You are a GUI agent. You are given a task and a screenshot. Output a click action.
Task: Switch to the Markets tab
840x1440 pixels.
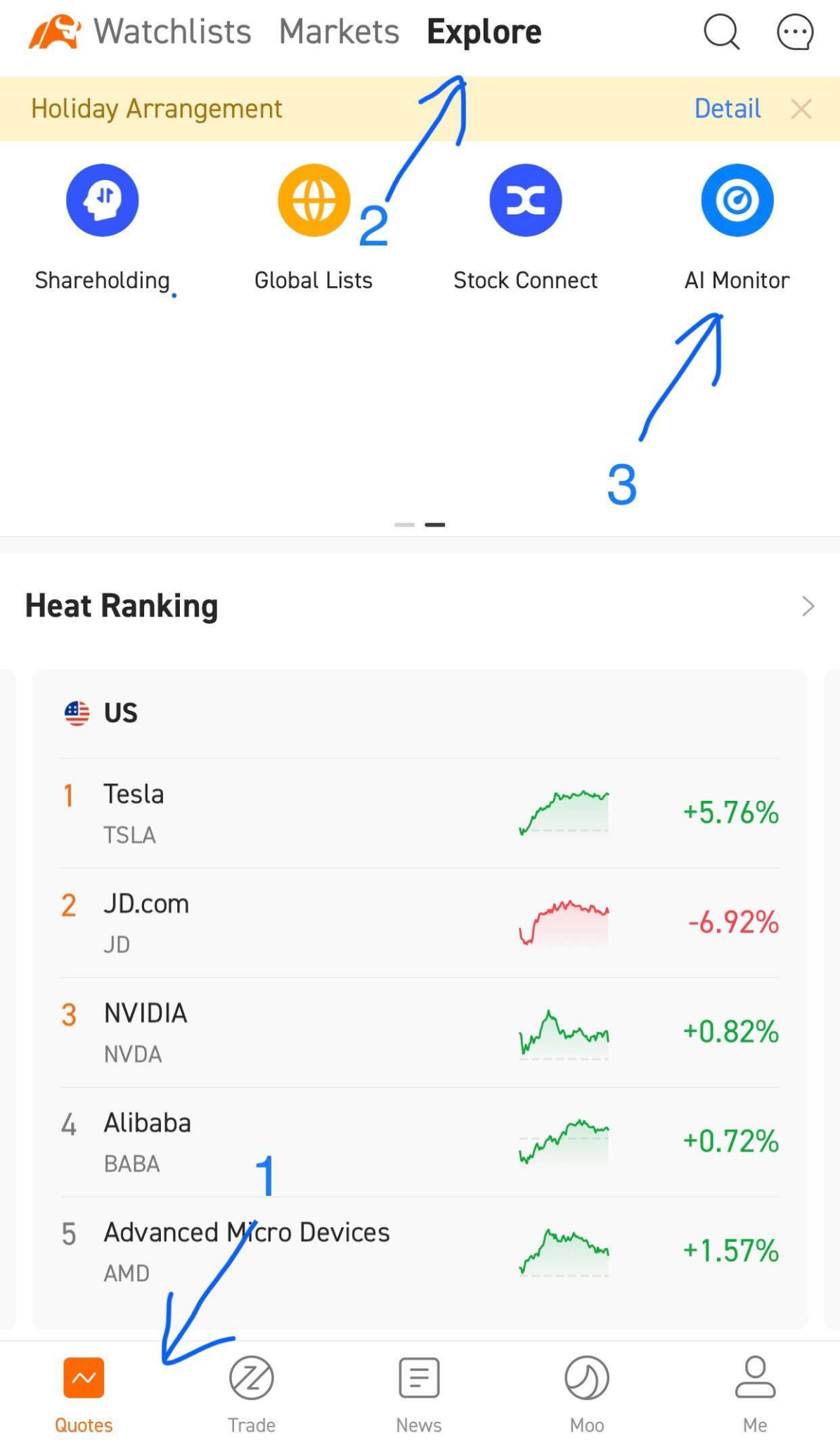click(x=339, y=32)
